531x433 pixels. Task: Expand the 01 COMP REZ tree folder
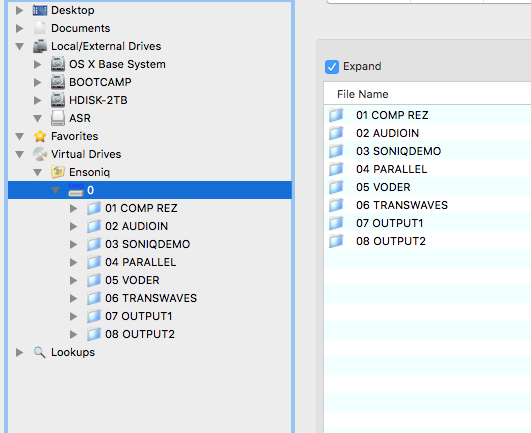pos(73,208)
